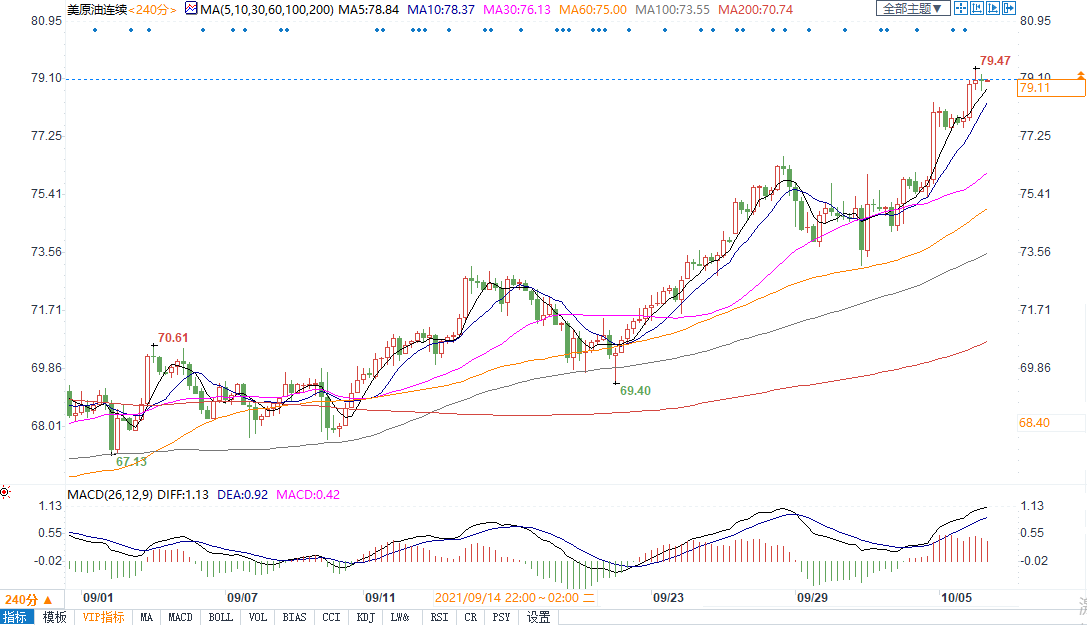
Task: Click the crosshair cursor icon at top right
Action: click(x=961, y=9)
